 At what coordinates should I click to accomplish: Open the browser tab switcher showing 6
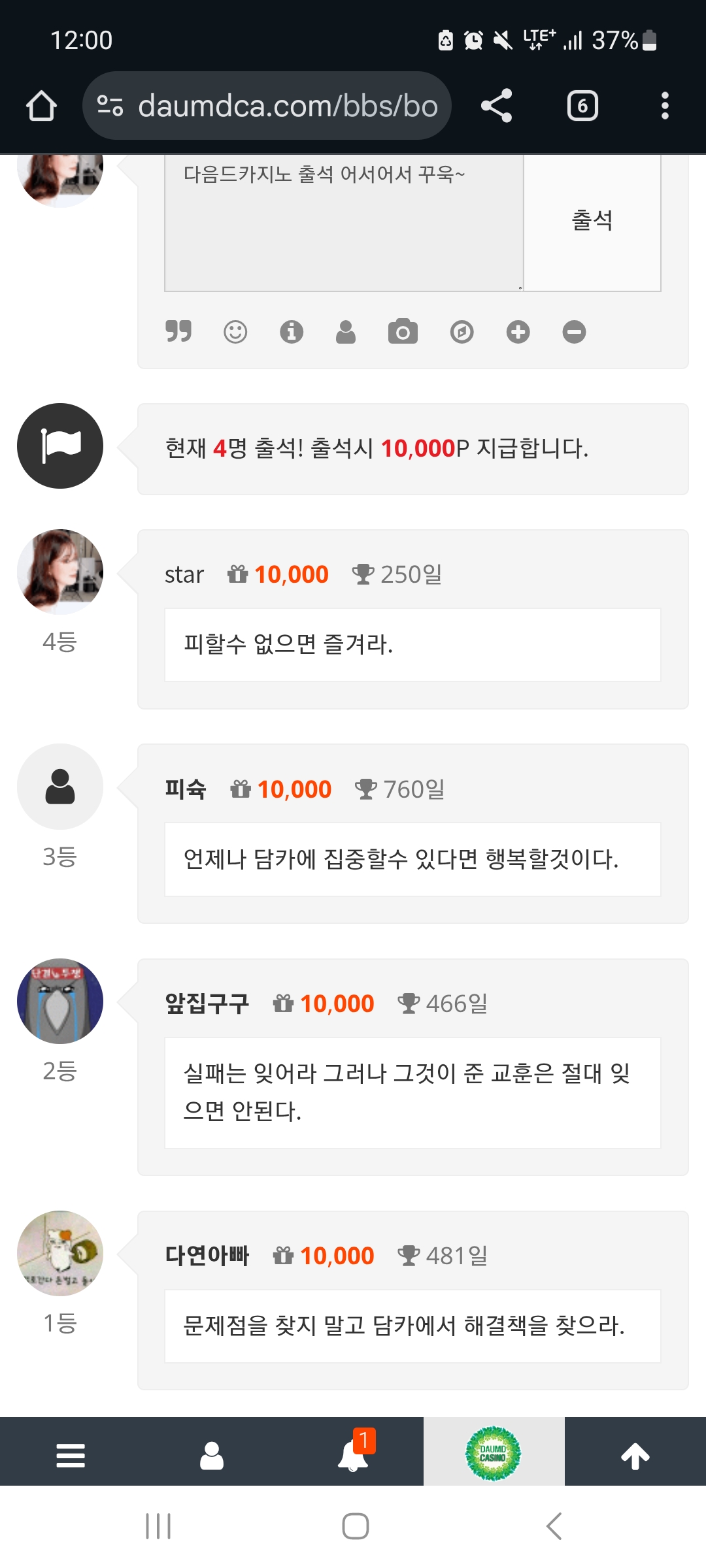click(x=582, y=106)
